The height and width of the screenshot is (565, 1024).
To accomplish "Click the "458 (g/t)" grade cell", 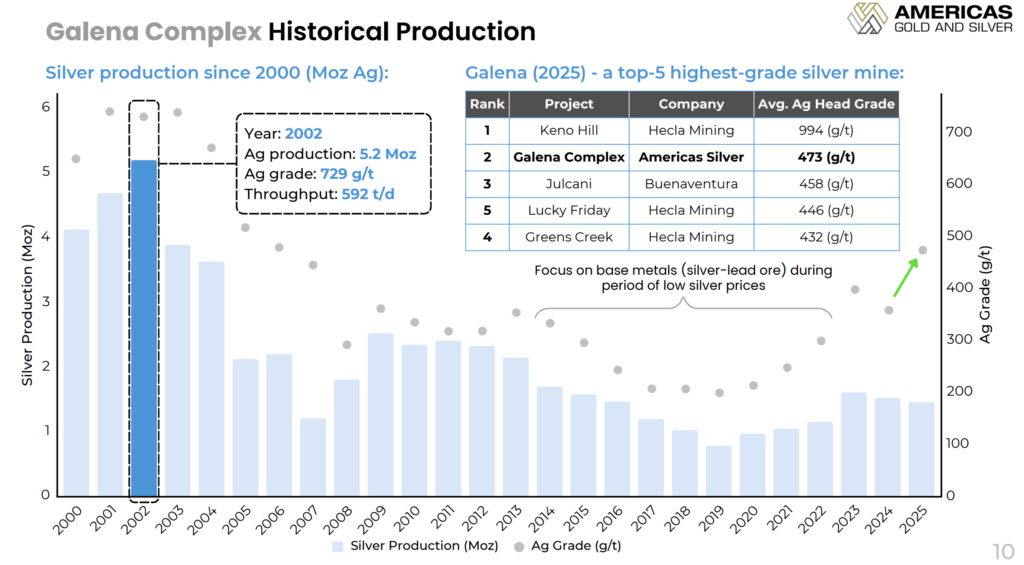I will [826, 184].
